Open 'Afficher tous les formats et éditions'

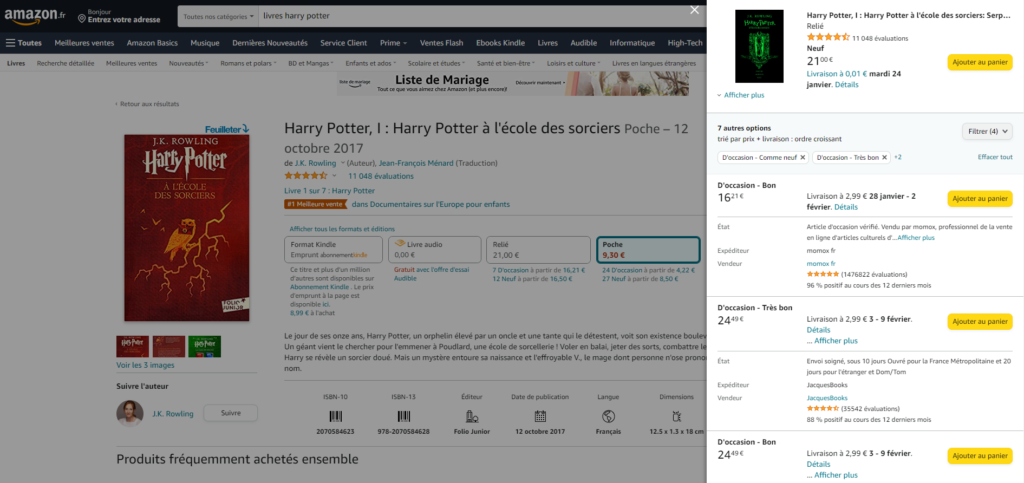tap(342, 229)
